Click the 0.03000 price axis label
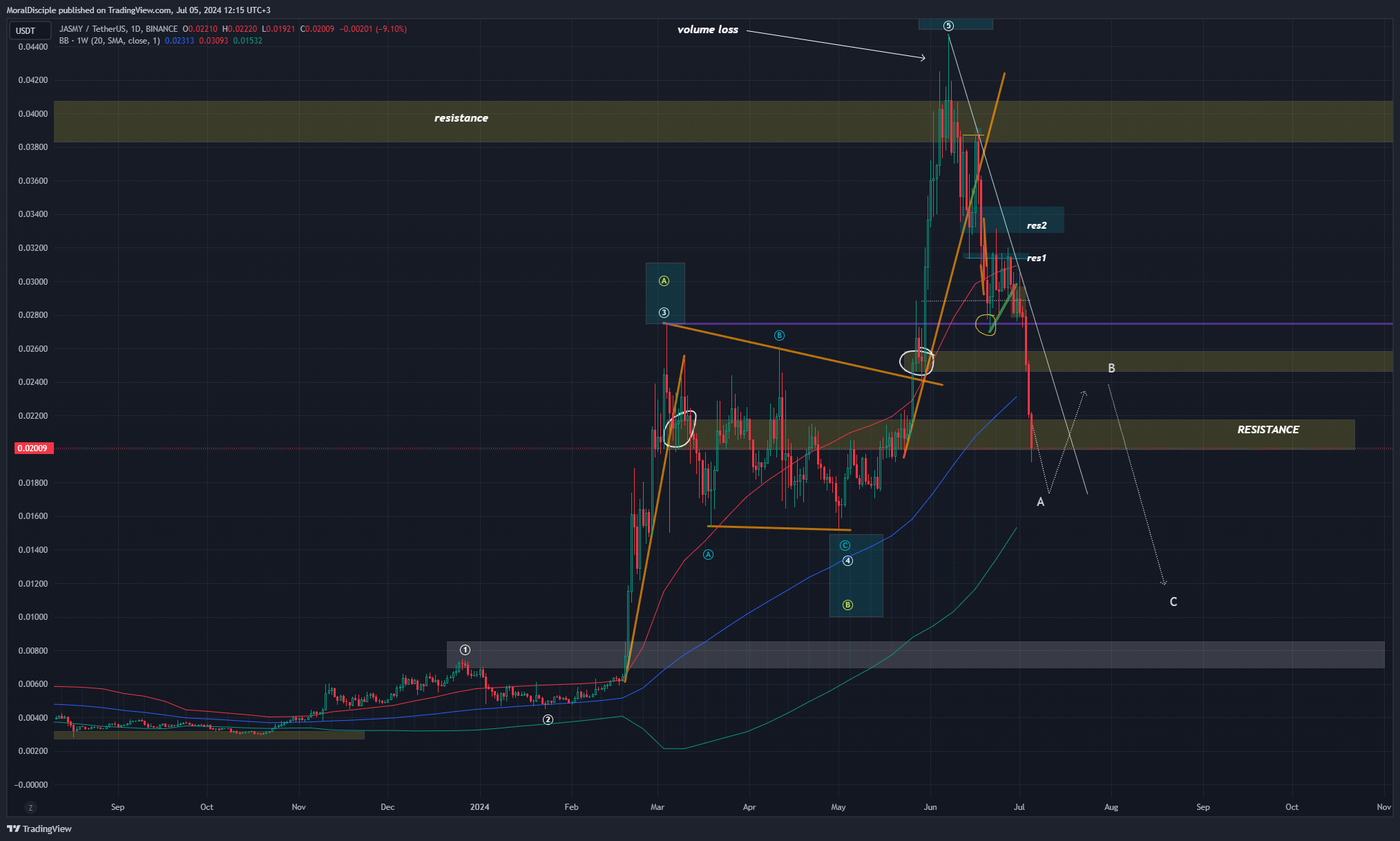 click(32, 282)
